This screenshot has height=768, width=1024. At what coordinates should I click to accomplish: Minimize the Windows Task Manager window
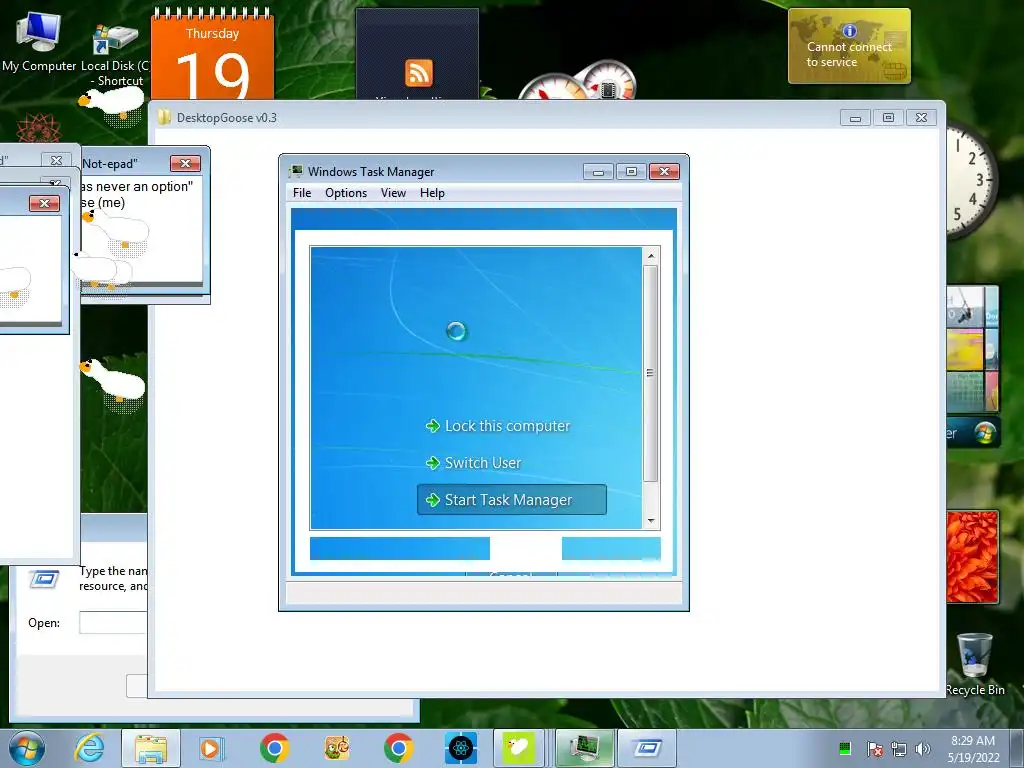coord(598,172)
